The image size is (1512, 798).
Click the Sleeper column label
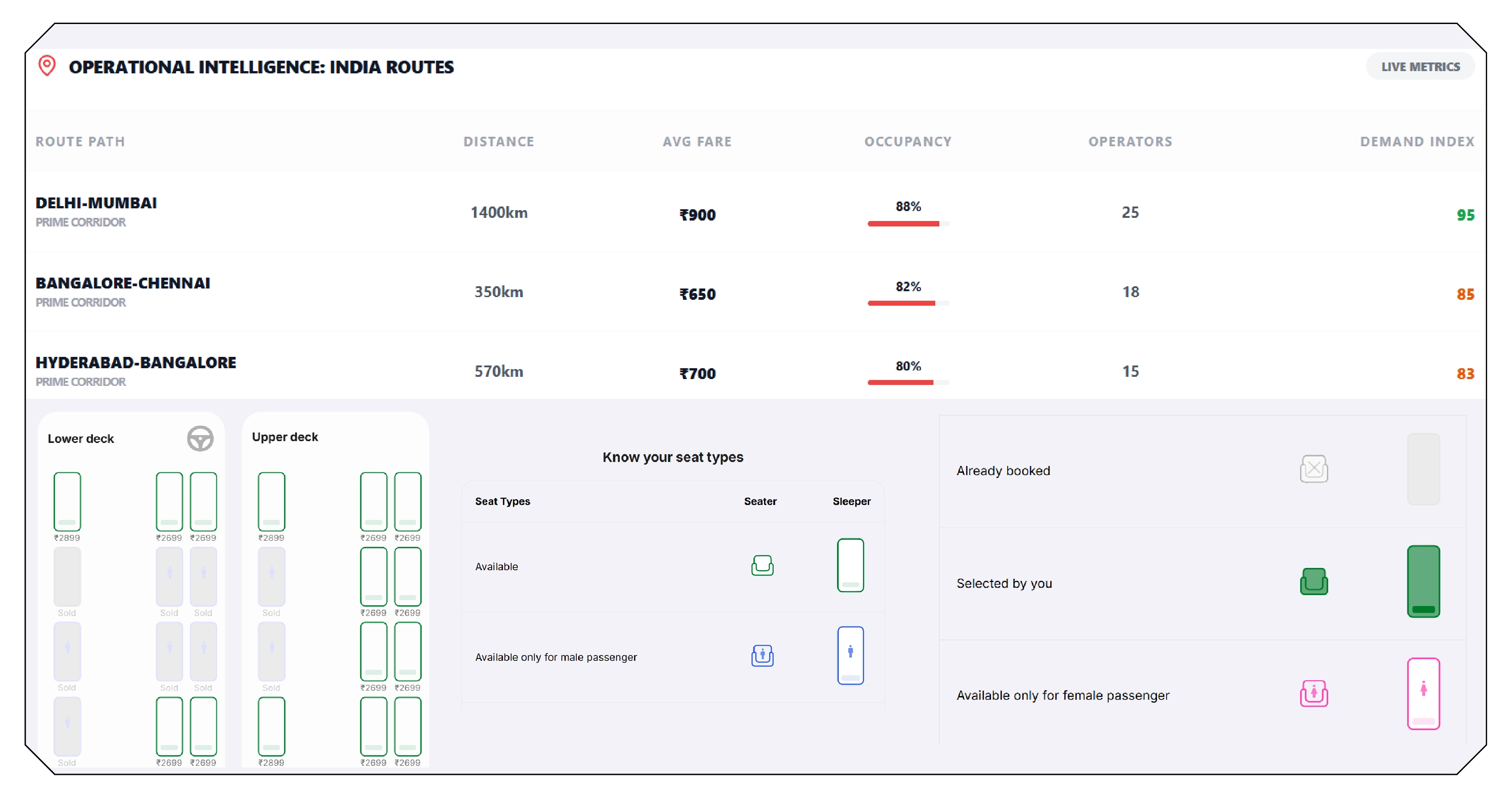(x=851, y=501)
